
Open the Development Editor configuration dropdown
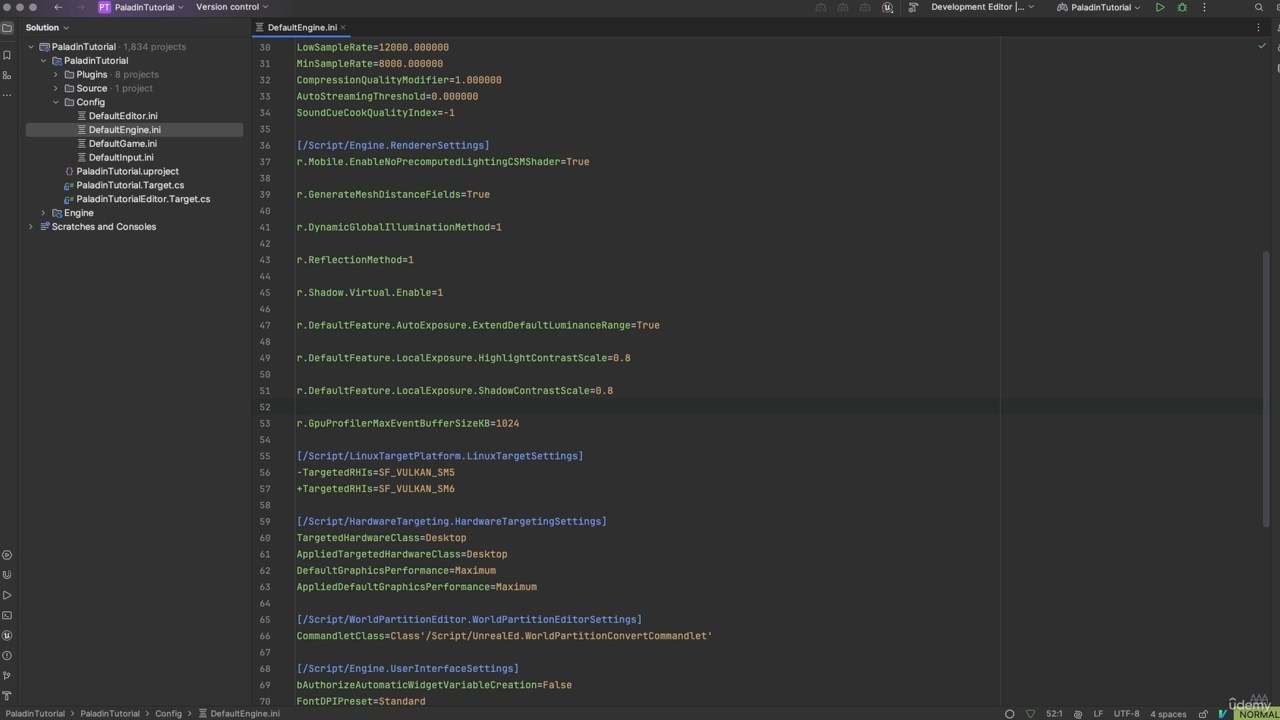click(x=983, y=7)
